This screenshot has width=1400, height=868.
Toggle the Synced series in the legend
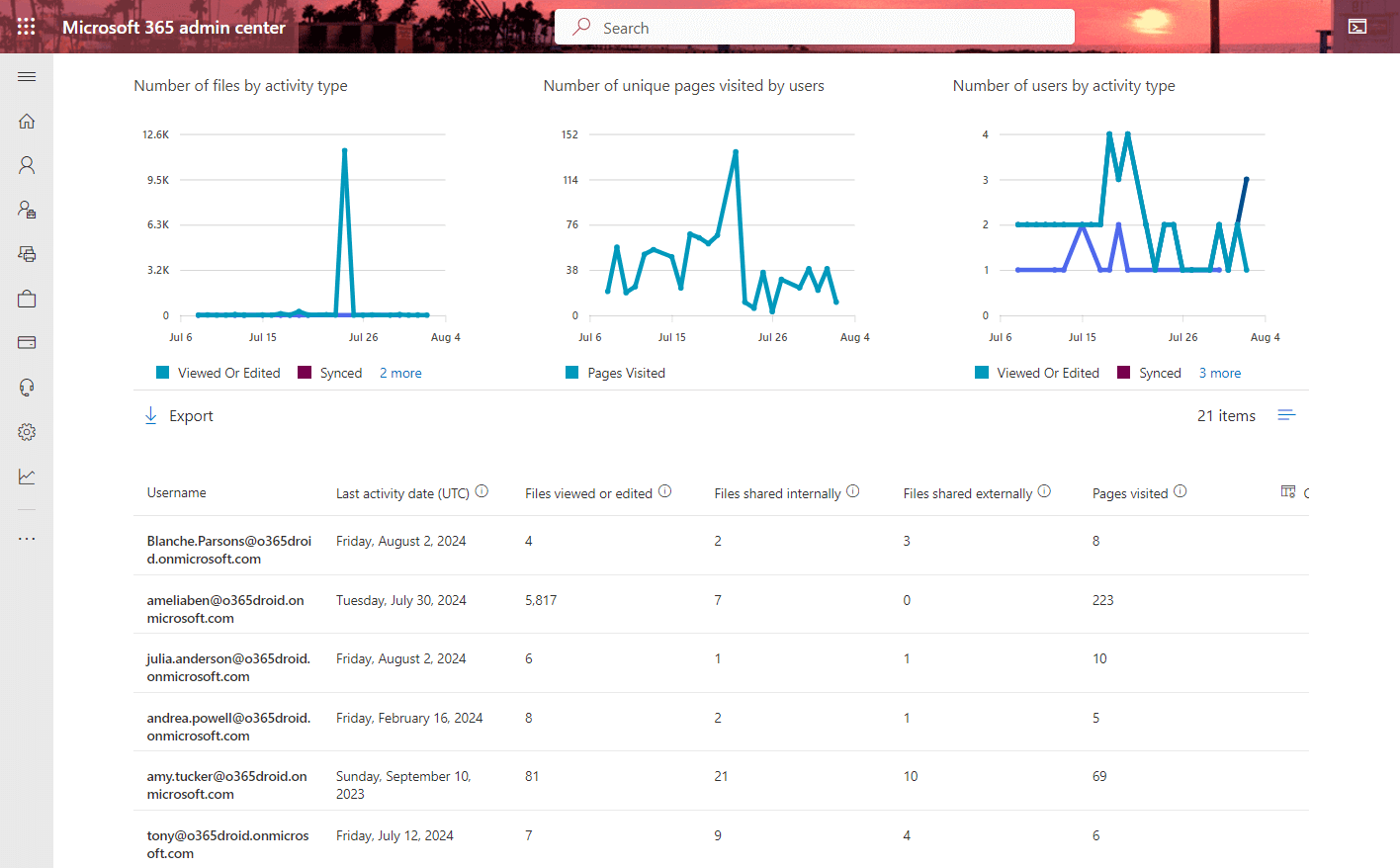[330, 373]
